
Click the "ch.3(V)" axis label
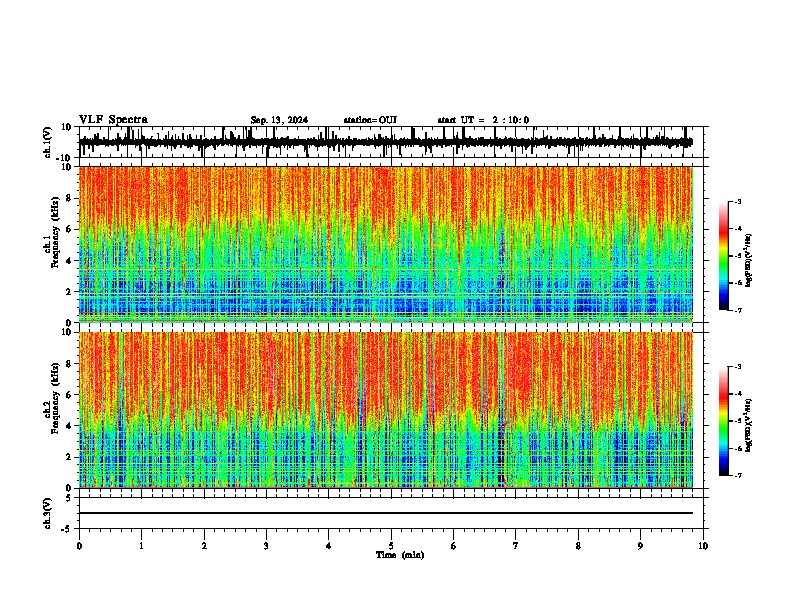[x=47, y=514]
